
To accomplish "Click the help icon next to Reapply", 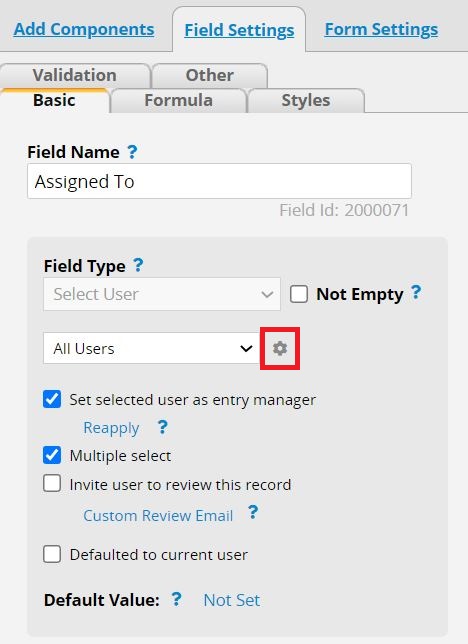I will point(163,427).
